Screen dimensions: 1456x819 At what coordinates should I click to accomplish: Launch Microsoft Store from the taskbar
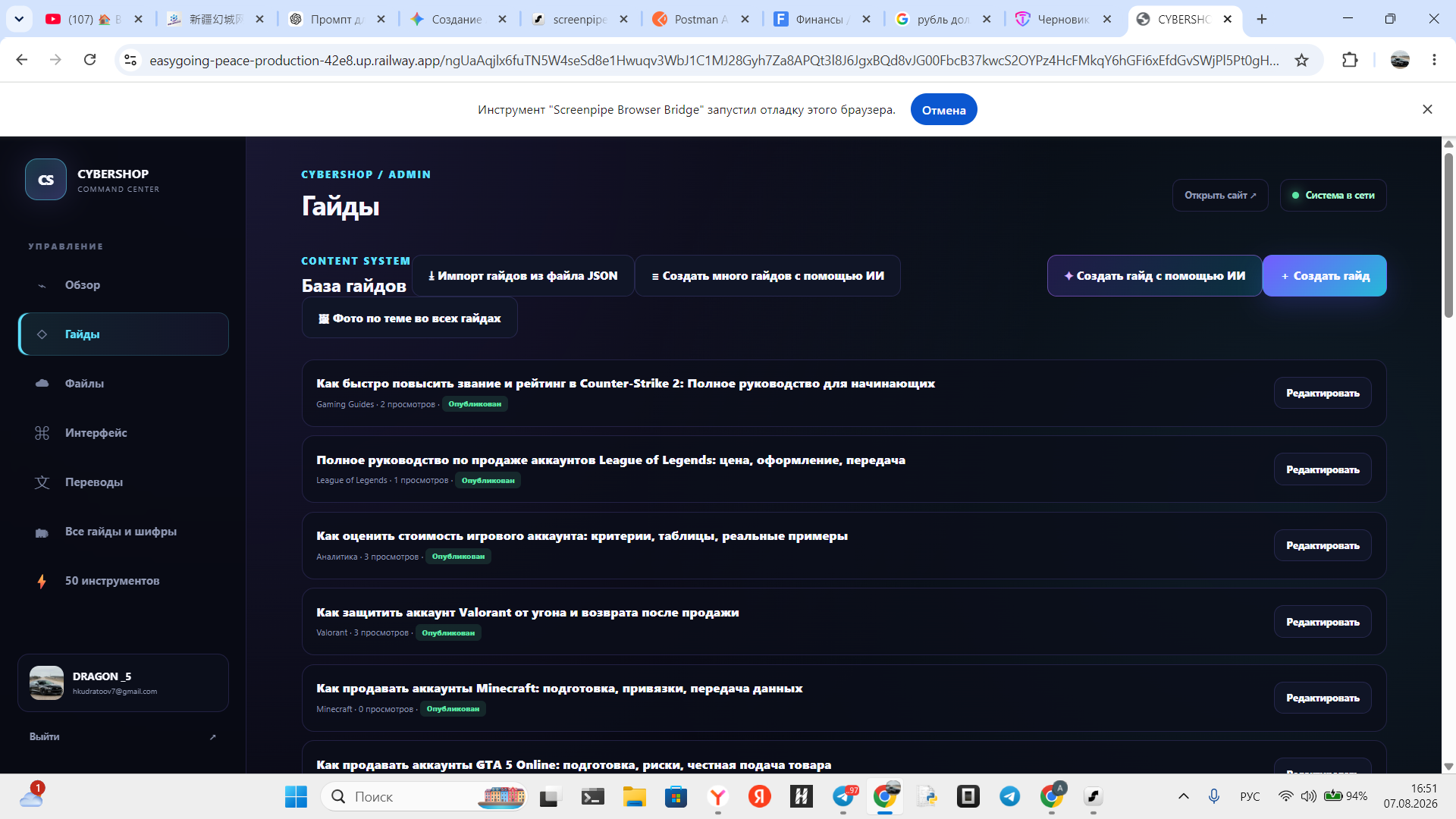676,796
